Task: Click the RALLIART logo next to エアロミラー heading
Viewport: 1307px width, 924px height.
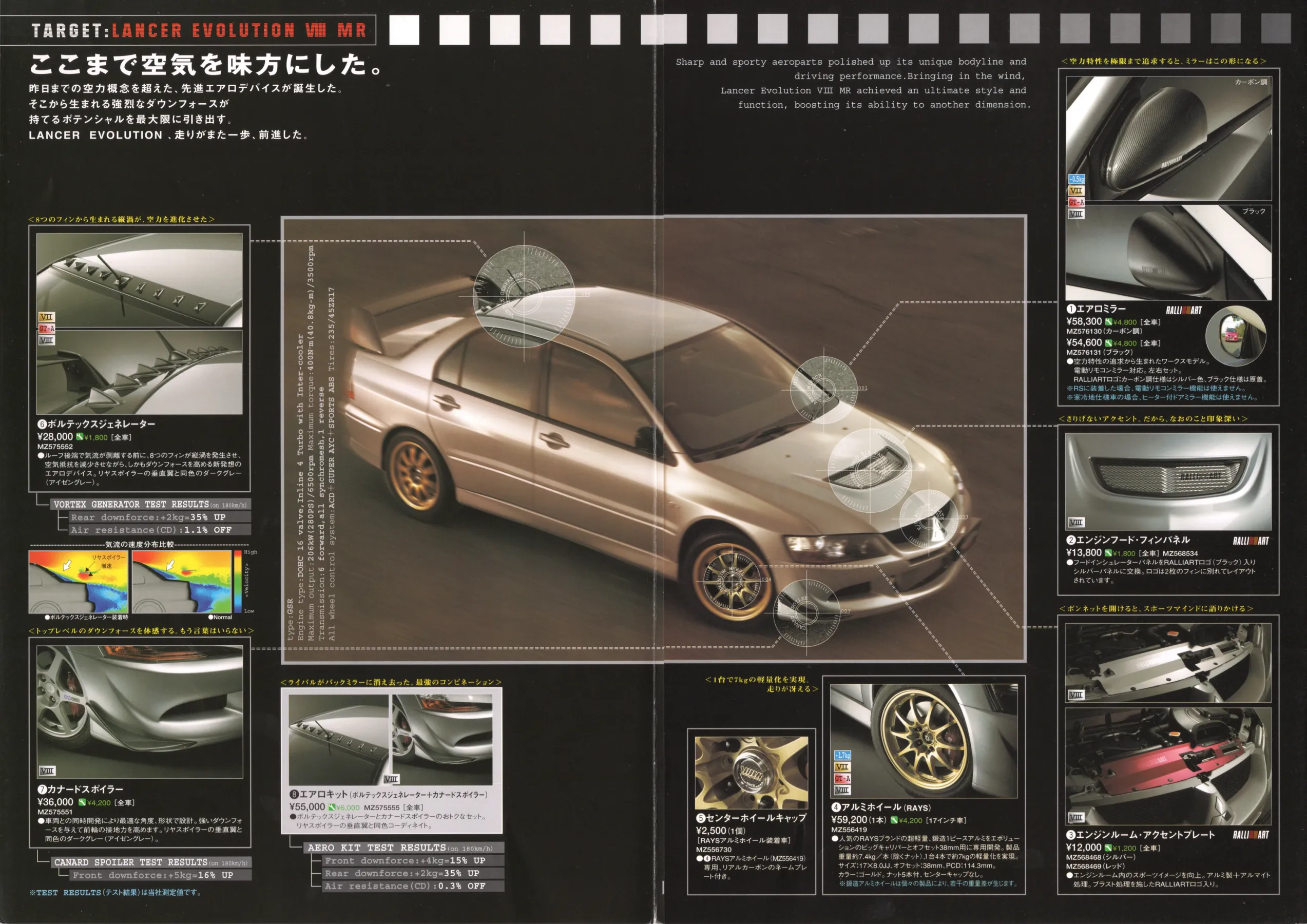Action: (1184, 310)
